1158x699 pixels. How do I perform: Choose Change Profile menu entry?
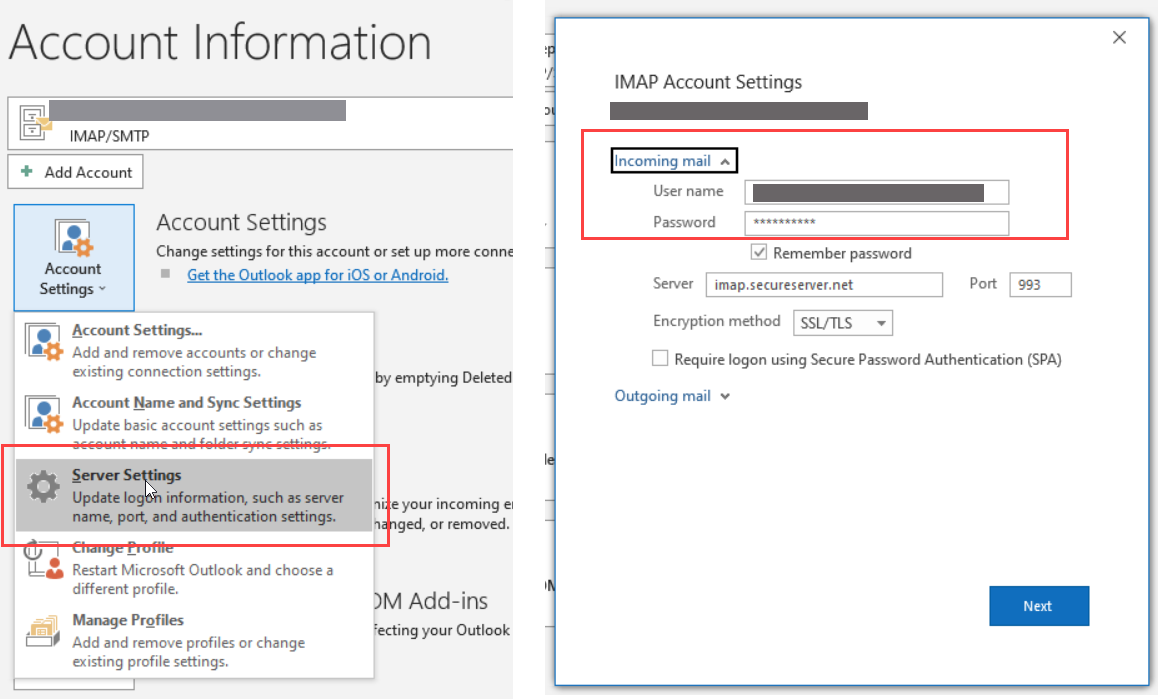point(194,567)
